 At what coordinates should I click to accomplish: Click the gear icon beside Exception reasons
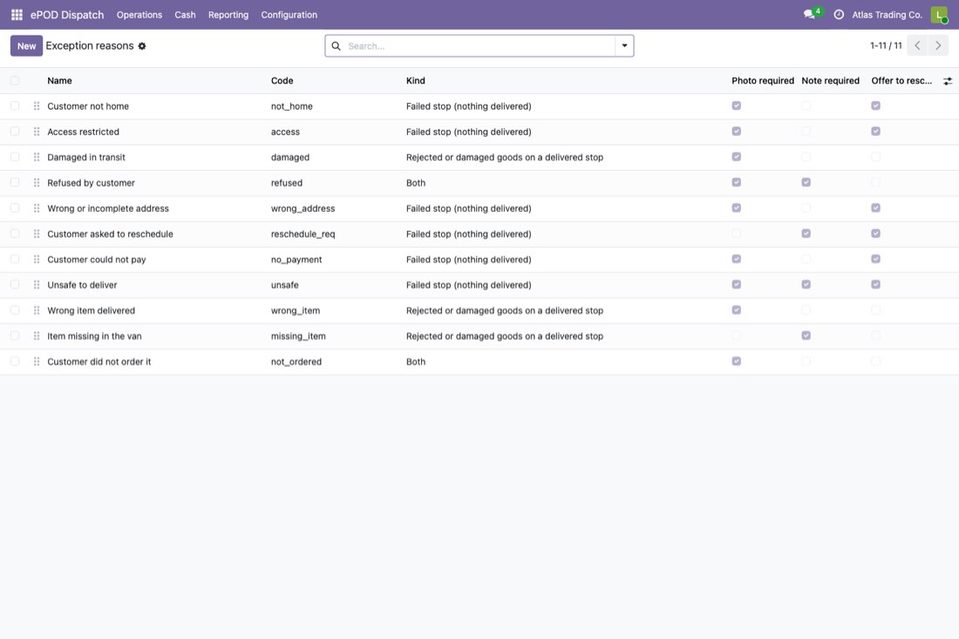click(142, 46)
